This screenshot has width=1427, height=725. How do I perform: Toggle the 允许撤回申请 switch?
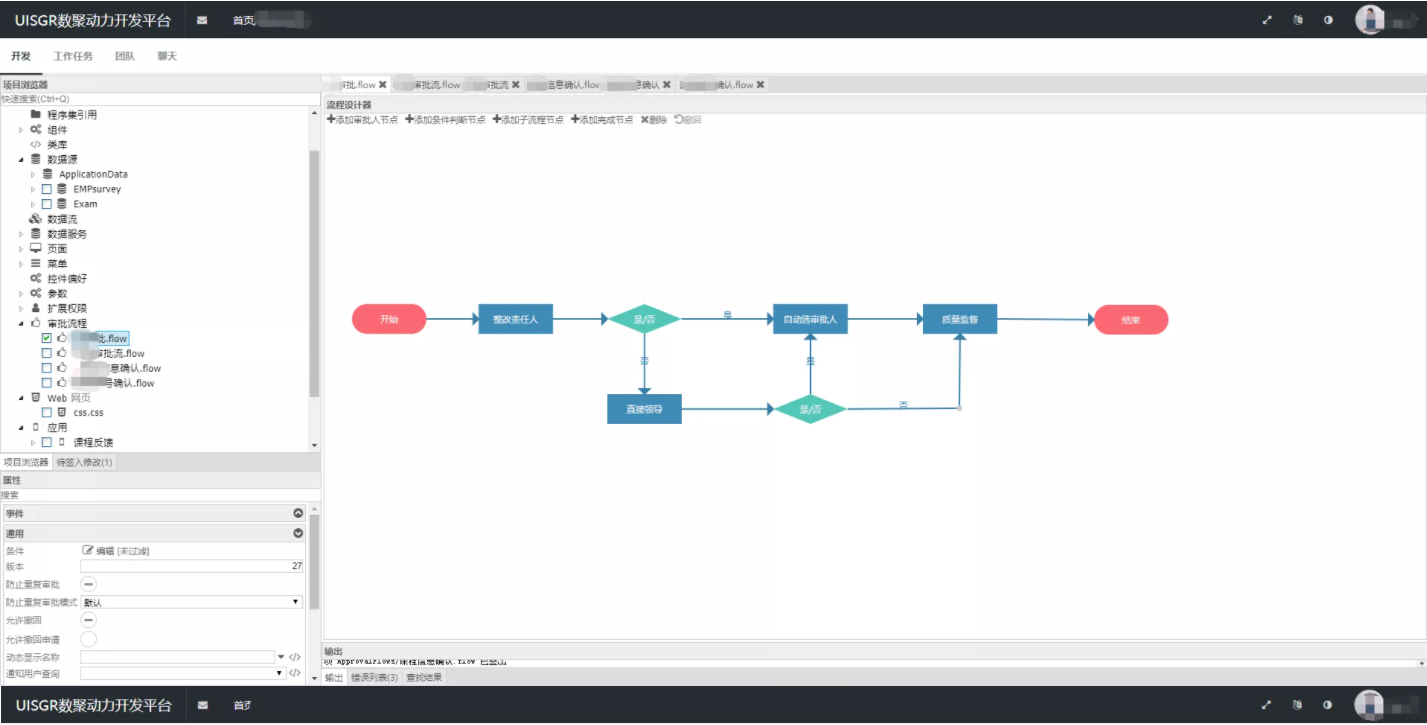coord(89,638)
